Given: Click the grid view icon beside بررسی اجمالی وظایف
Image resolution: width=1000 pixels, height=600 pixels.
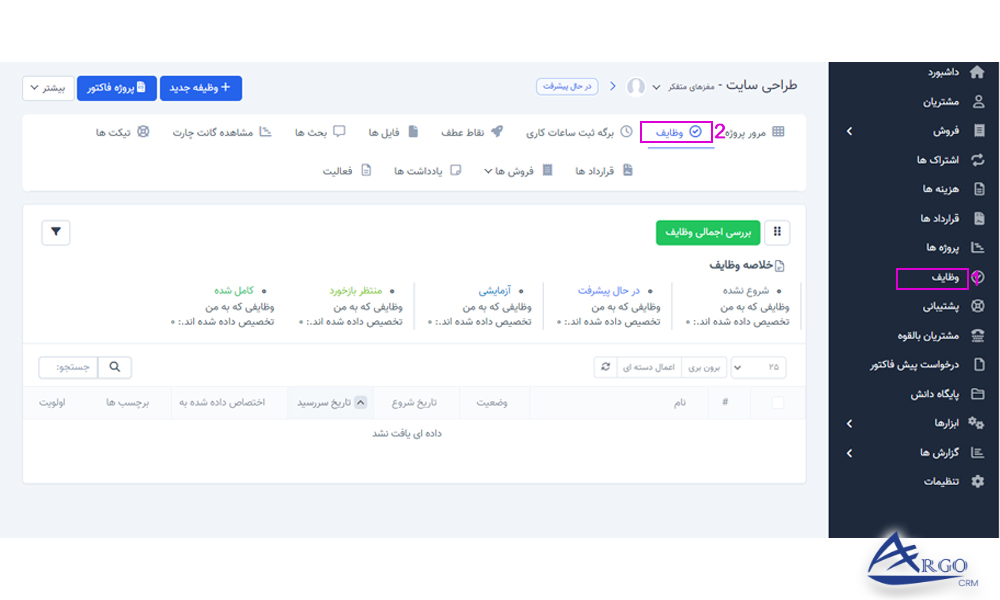Looking at the screenshot, I should 779,232.
